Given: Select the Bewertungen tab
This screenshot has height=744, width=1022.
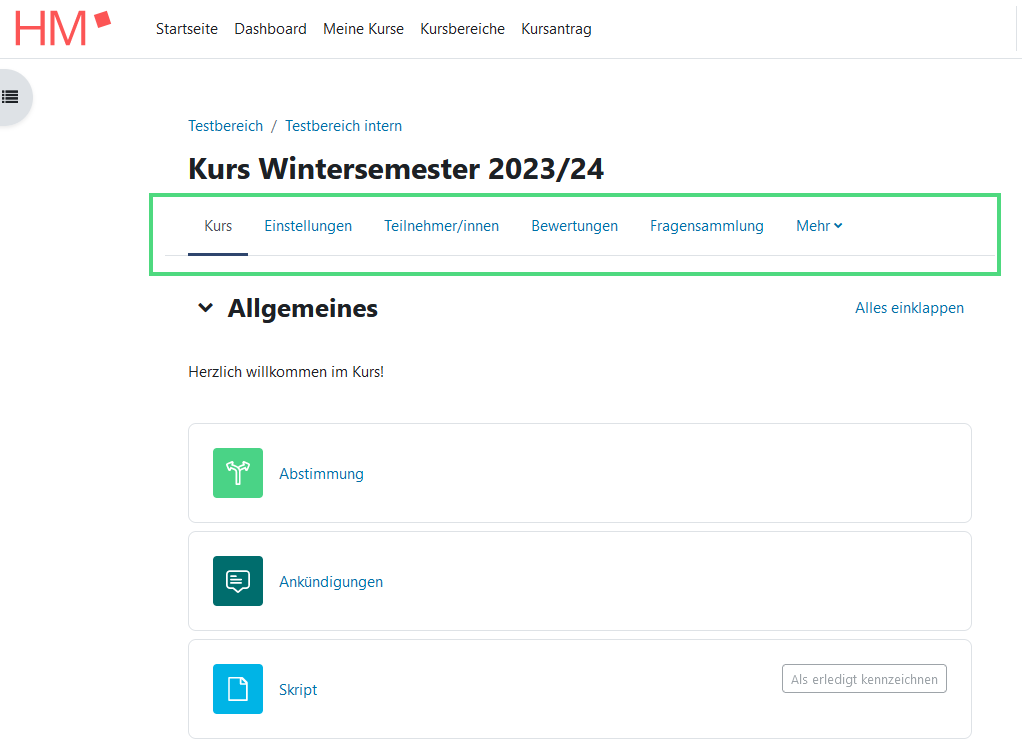Looking at the screenshot, I should click(574, 226).
